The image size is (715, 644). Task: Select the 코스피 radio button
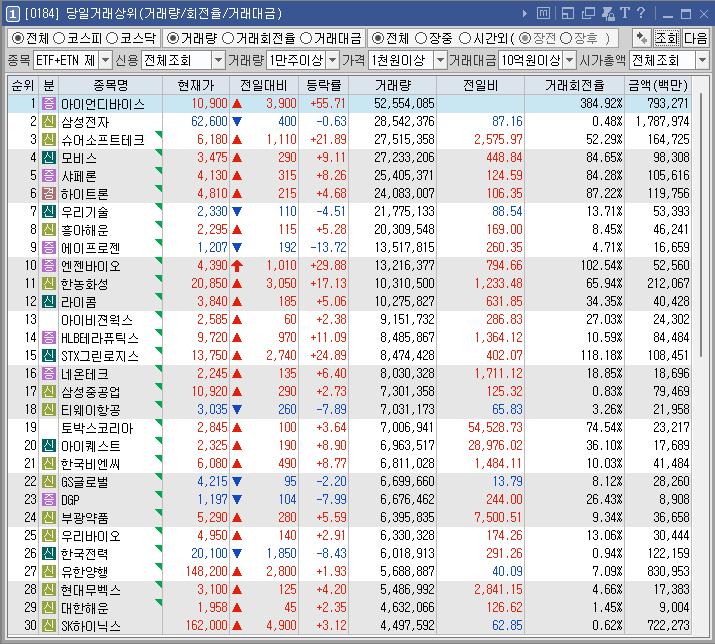point(59,38)
